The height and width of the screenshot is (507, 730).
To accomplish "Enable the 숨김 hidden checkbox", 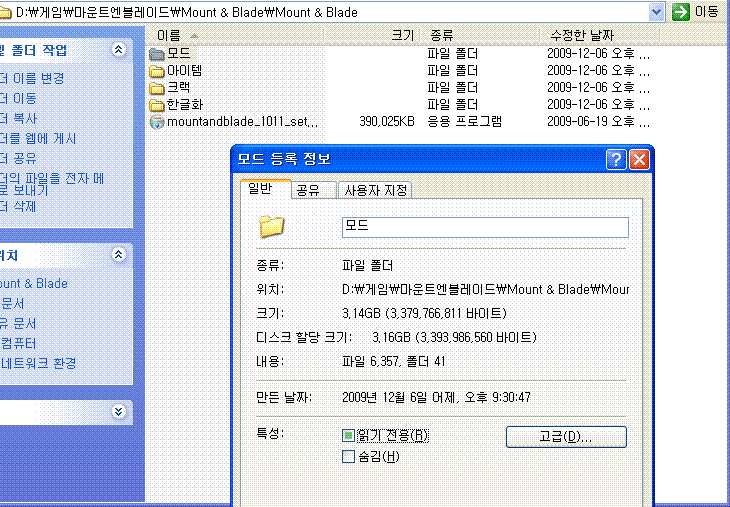I will [348, 457].
